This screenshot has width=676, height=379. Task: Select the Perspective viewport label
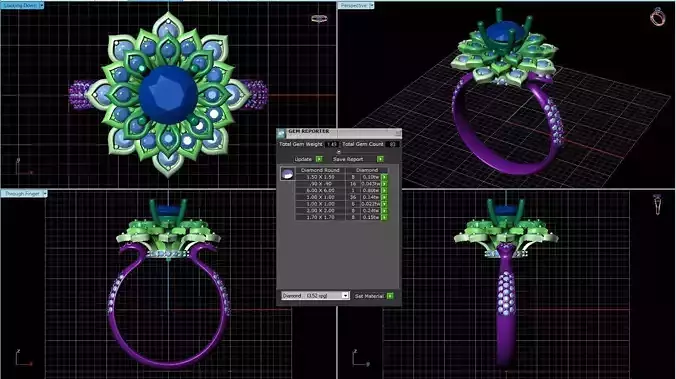(354, 6)
